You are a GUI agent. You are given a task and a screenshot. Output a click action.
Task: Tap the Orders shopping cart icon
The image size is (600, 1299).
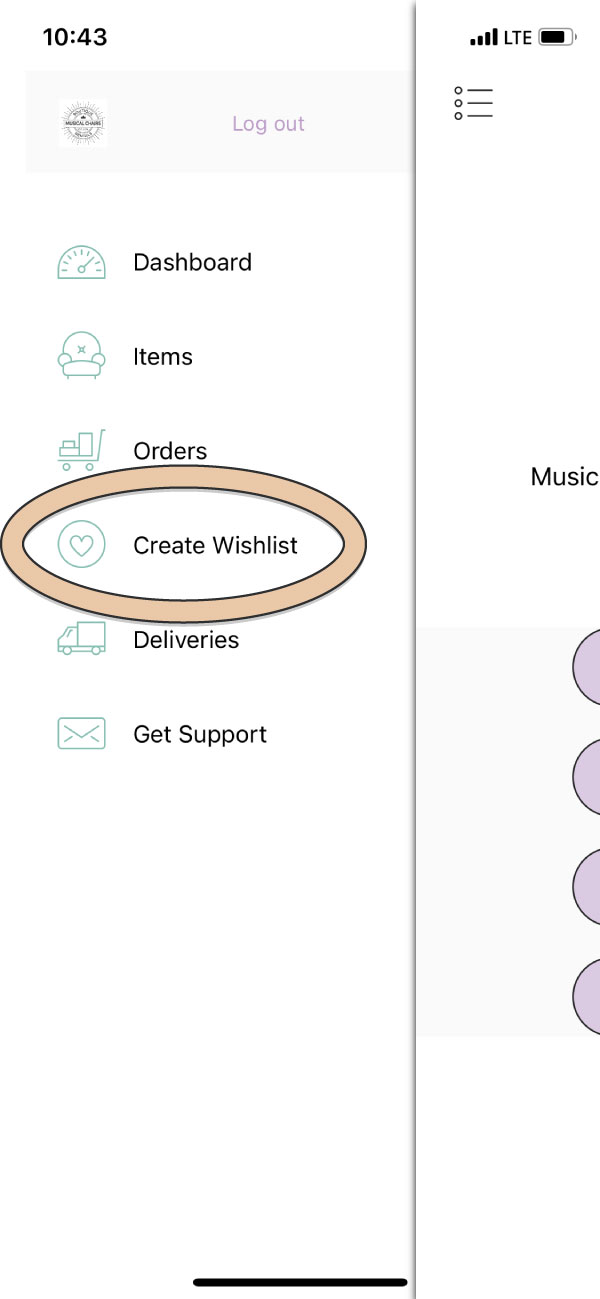pyautogui.click(x=81, y=450)
